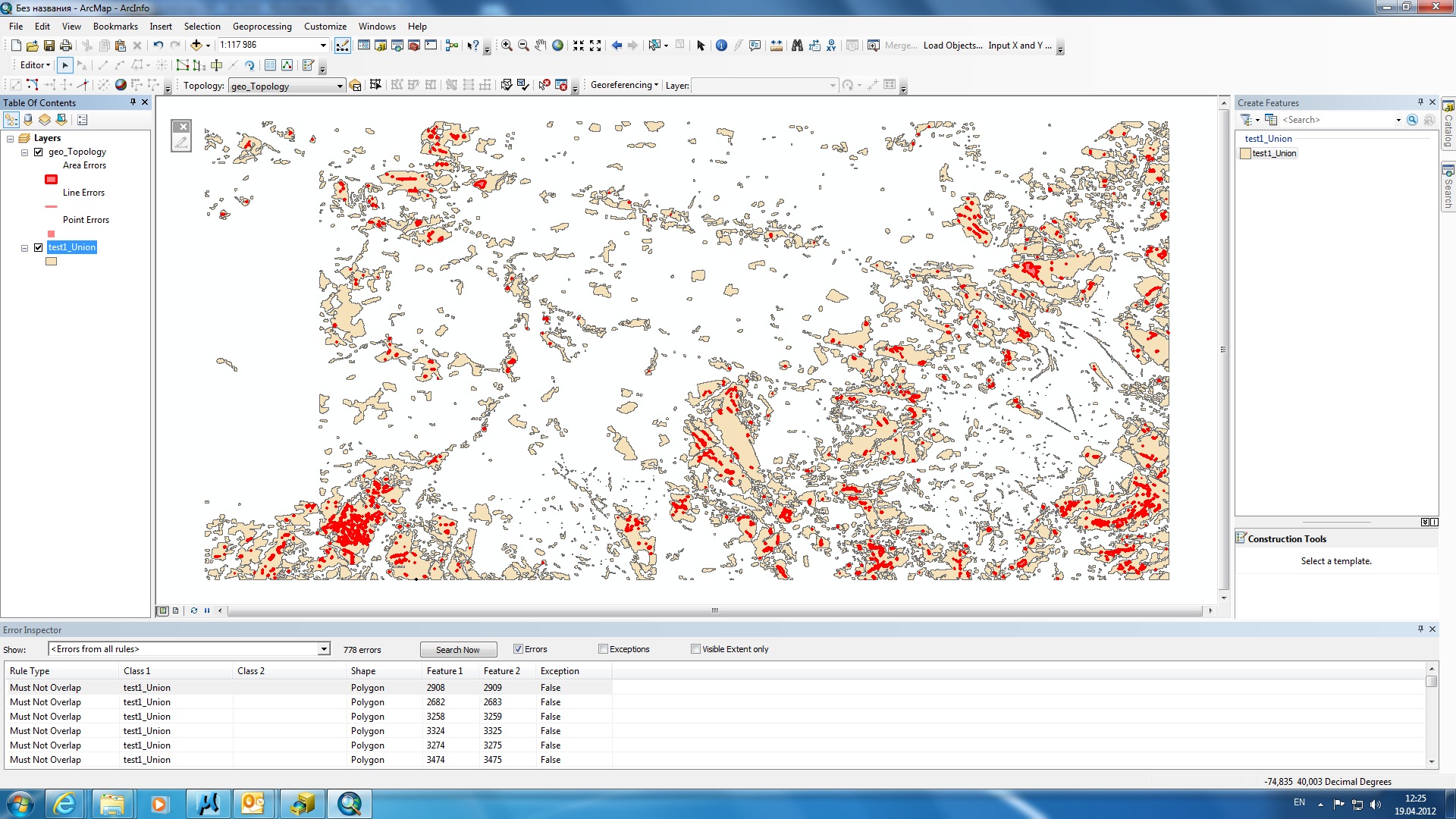
Task: Click the Go Back to Previous Extent arrow
Action: [x=617, y=45]
